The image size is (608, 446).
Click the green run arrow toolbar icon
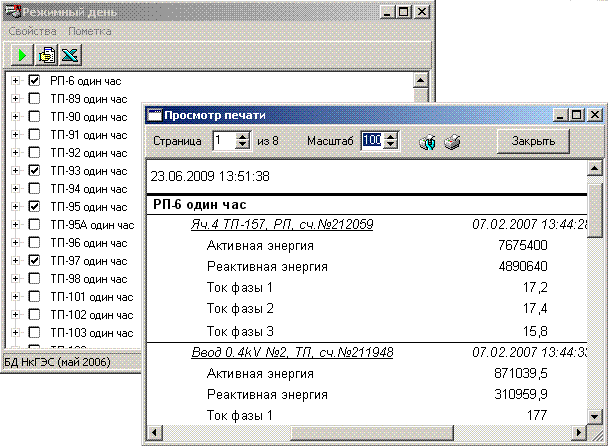[x=22, y=55]
